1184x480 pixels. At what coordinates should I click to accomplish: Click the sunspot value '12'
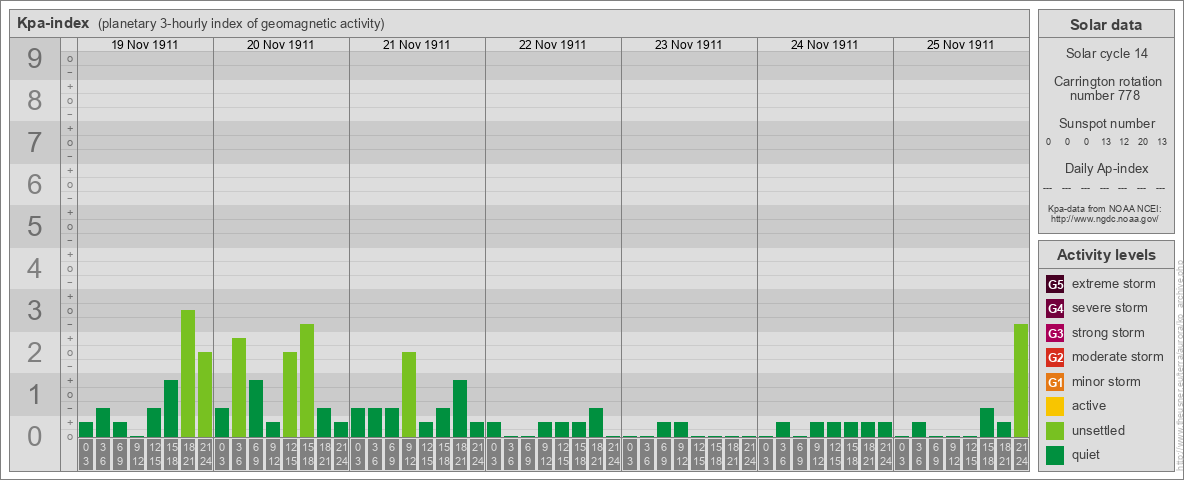1124,142
